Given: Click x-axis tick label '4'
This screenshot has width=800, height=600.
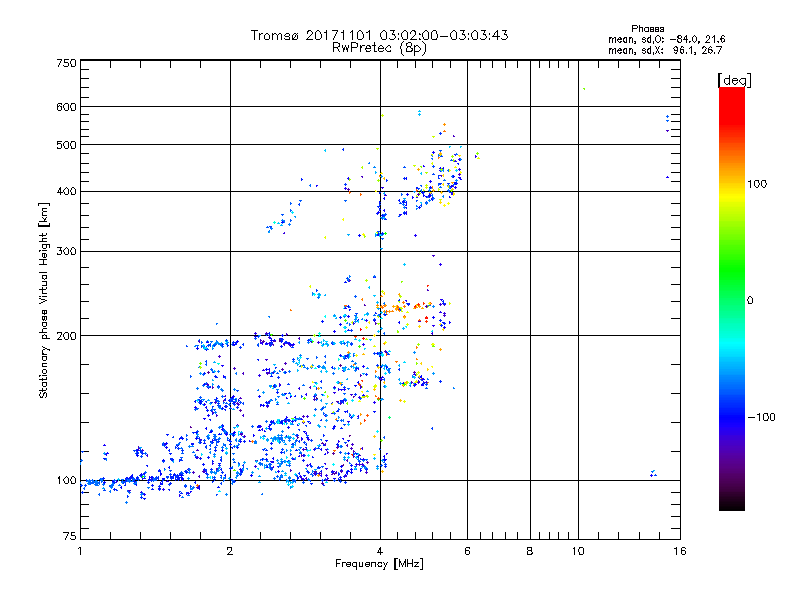Looking at the screenshot, I should [380, 551].
